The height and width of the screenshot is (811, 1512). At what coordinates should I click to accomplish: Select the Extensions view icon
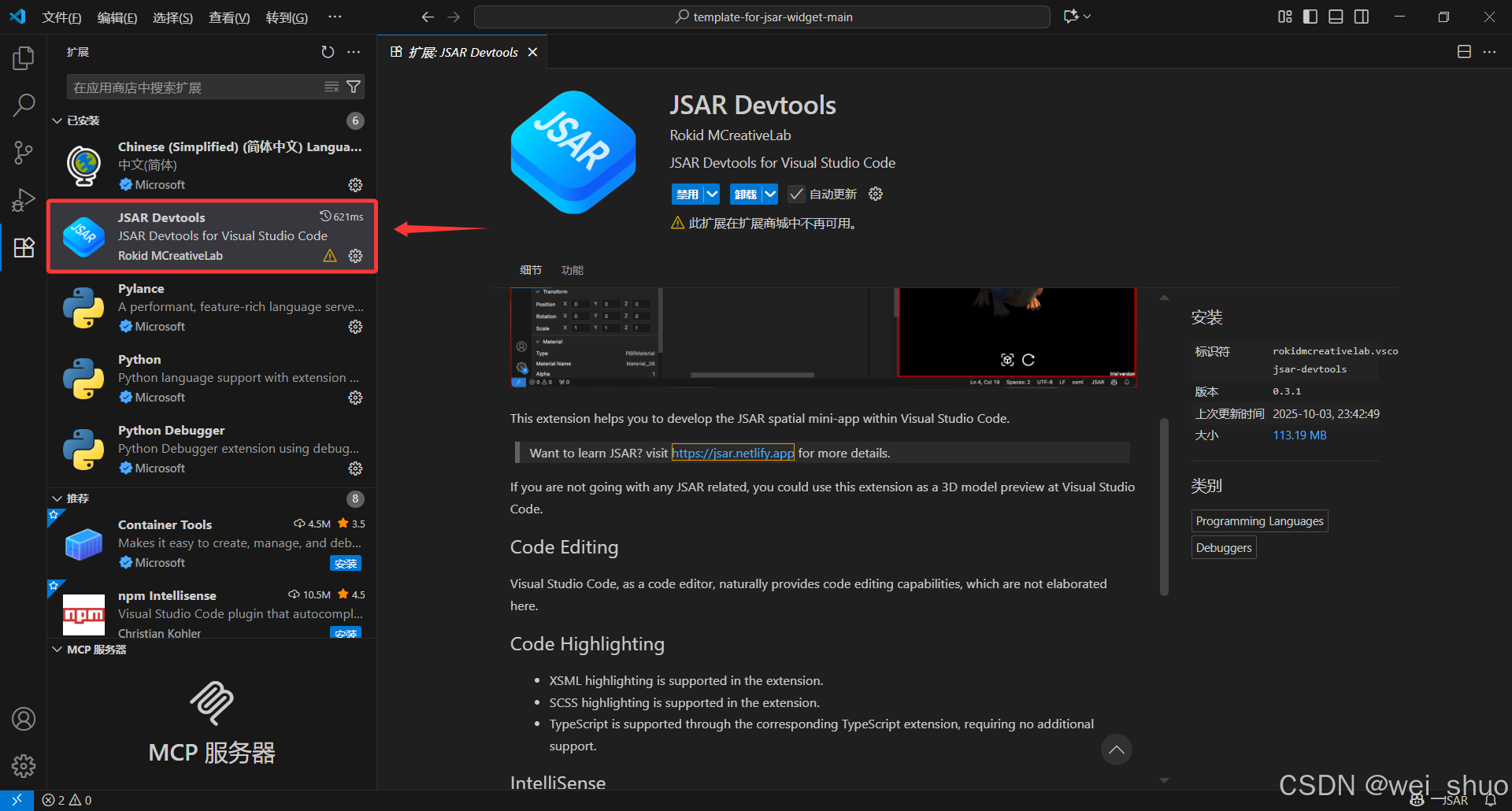pyautogui.click(x=24, y=247)
